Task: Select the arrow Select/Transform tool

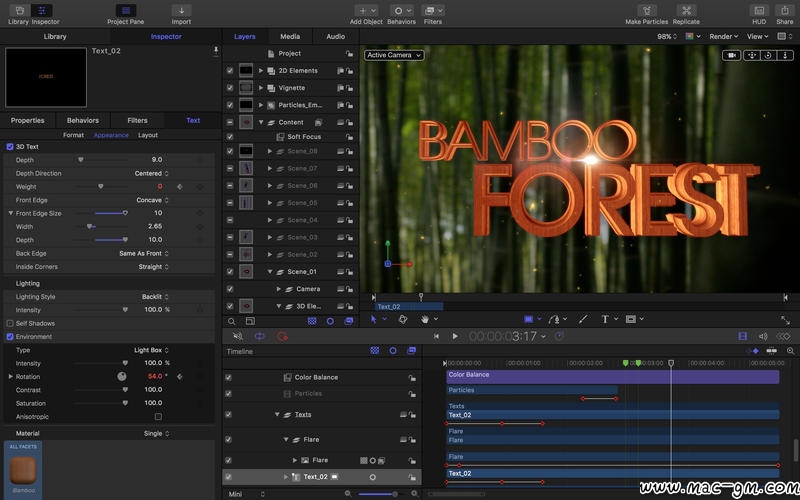Action: click(373, 319)
